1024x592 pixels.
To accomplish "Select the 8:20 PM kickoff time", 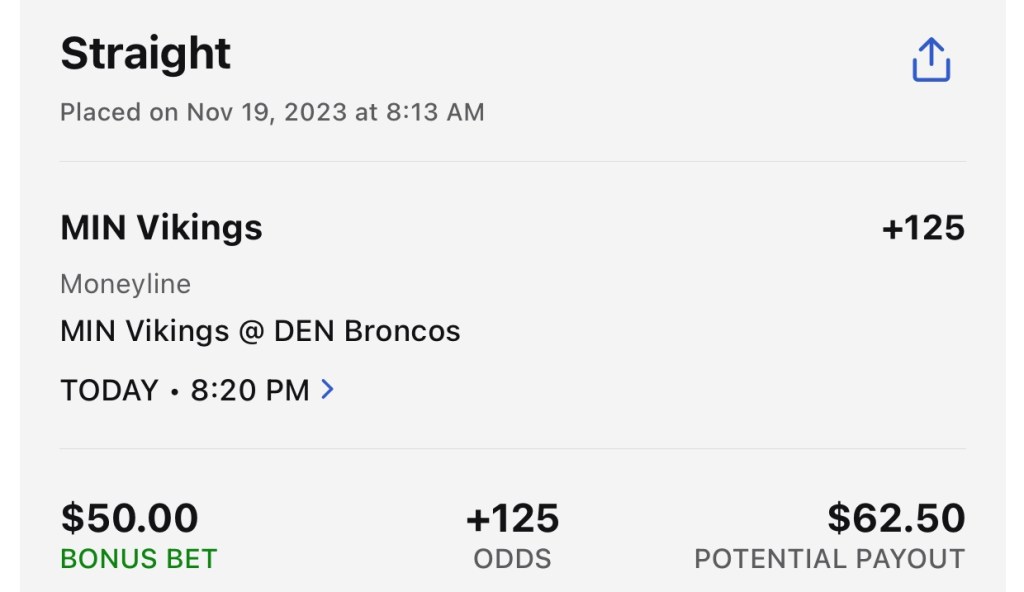I will click(250, 390).
